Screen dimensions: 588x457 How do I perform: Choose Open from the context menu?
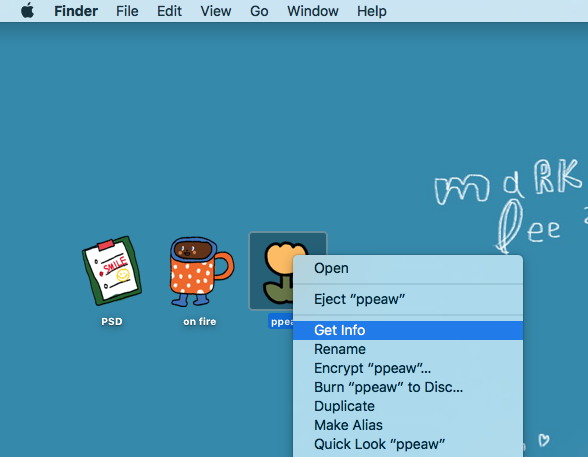408,268
